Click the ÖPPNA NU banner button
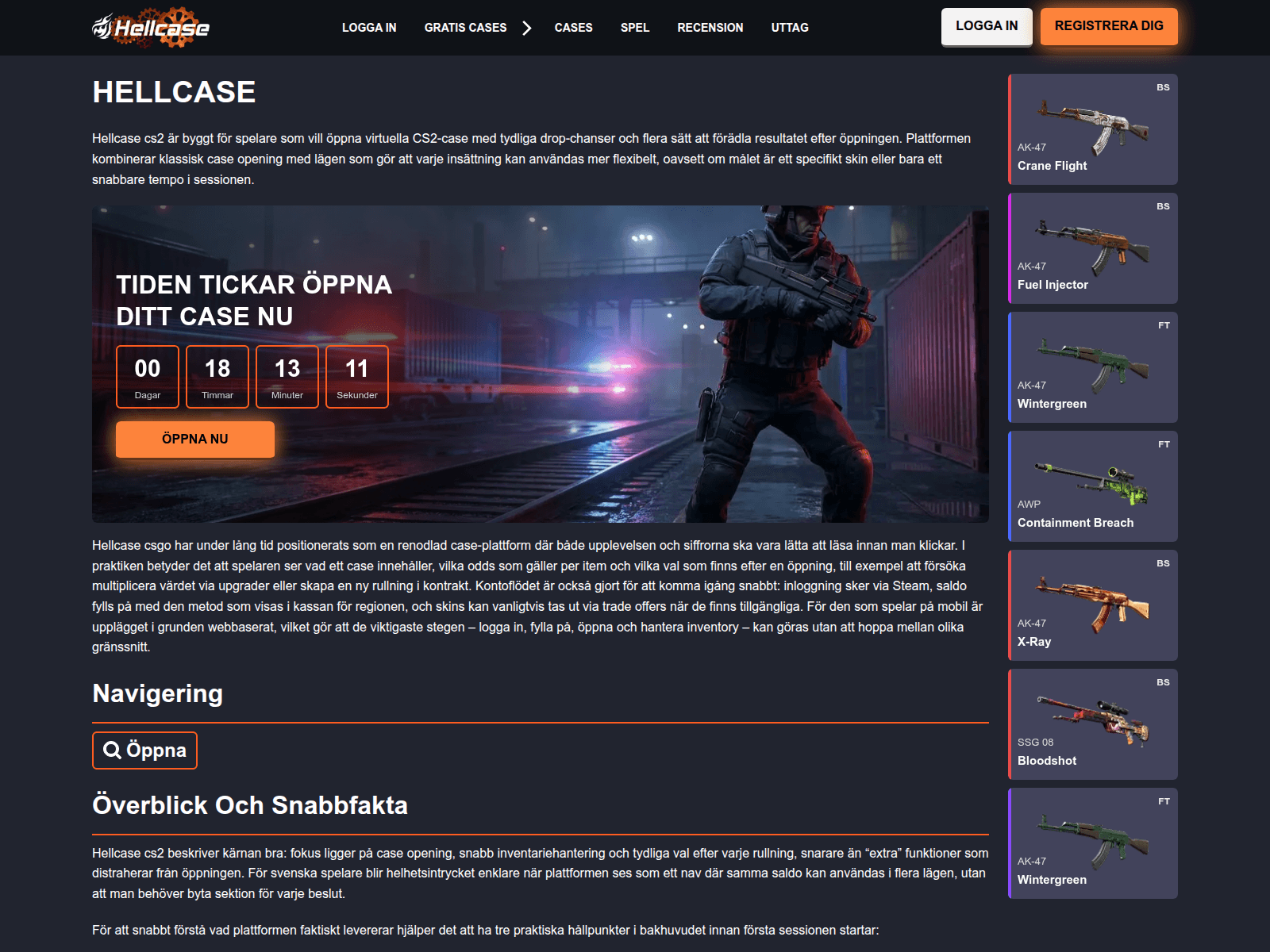 tap(195, 439)
